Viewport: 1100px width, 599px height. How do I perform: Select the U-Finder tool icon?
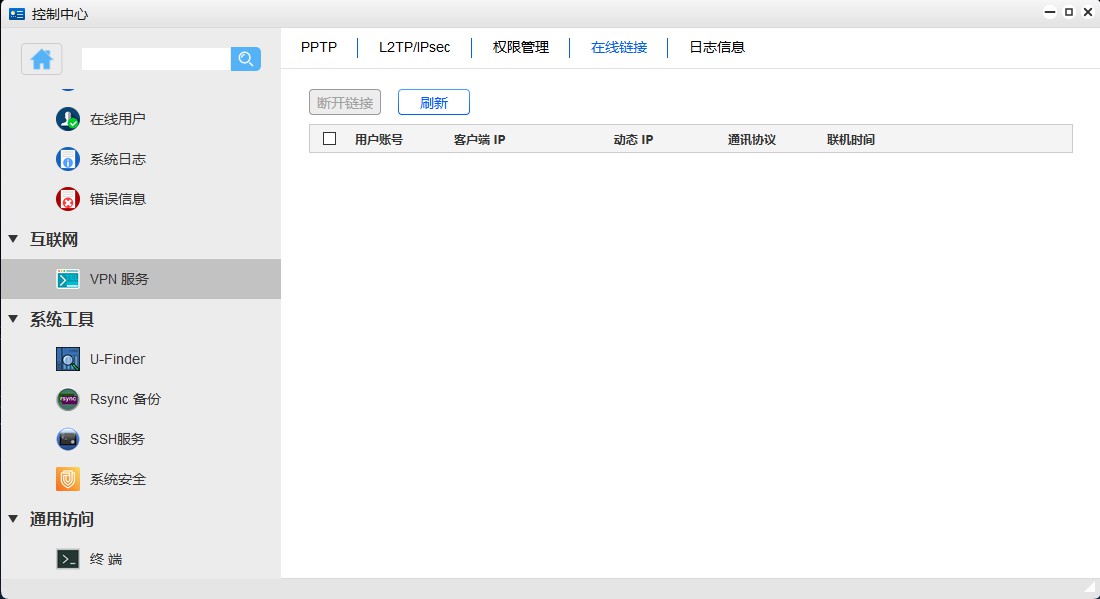(67, 358)
